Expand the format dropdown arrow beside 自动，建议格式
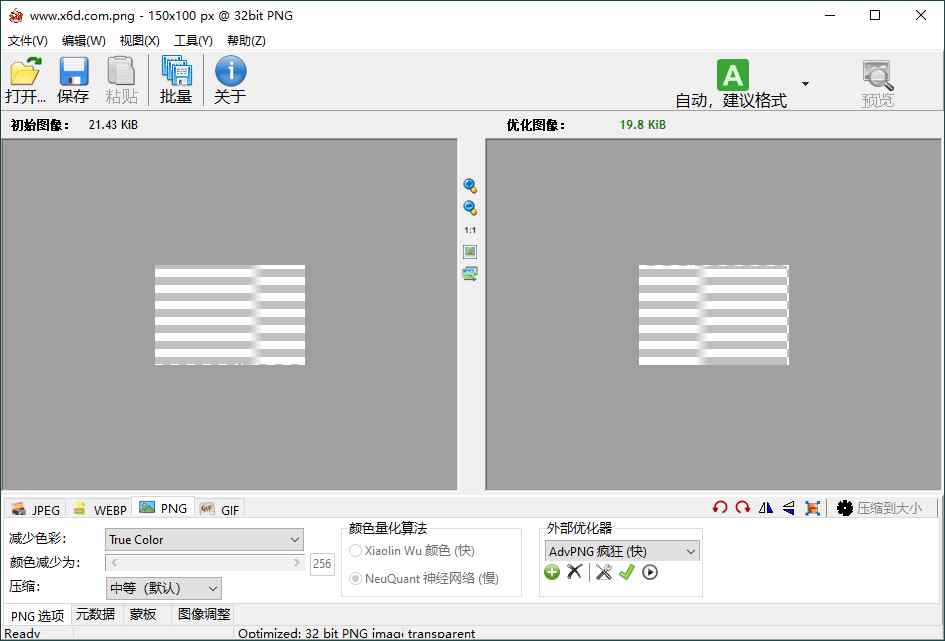The height and width of the screenshot is (641, 945). [805, 83]
